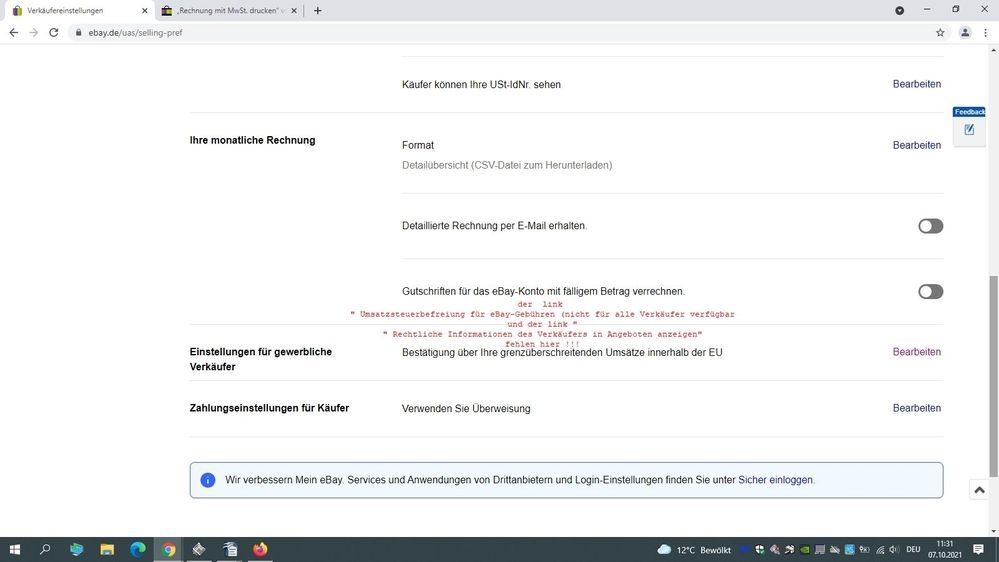Open File Explorer from taskbar
The height and width of the screenshot is (562, 999).
pos(107,549)
